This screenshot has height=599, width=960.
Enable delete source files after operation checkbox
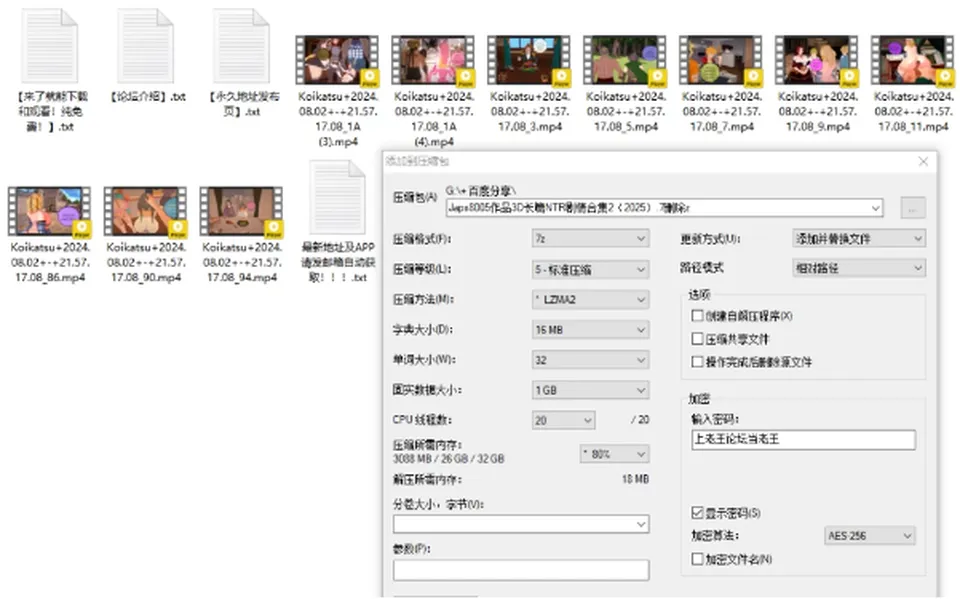point(697,361)
